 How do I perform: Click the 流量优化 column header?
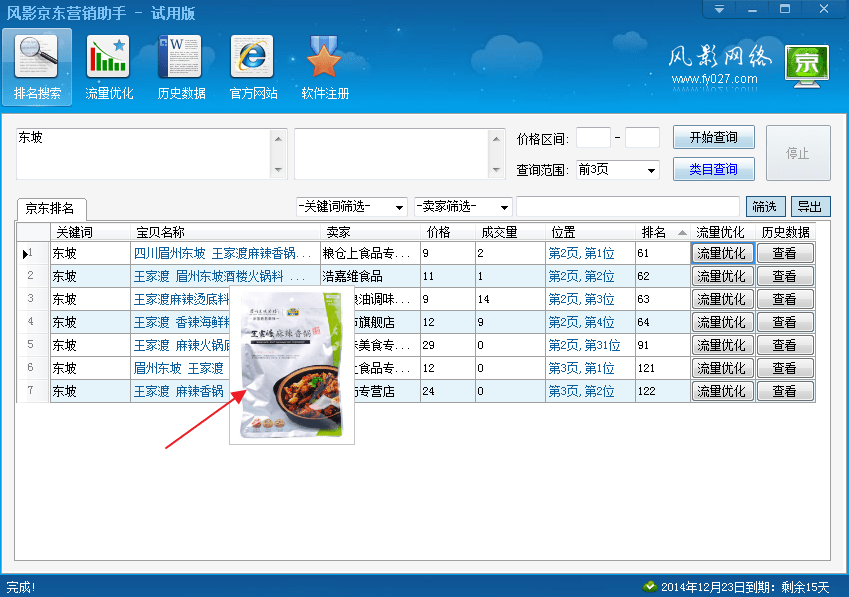point(723,232)
